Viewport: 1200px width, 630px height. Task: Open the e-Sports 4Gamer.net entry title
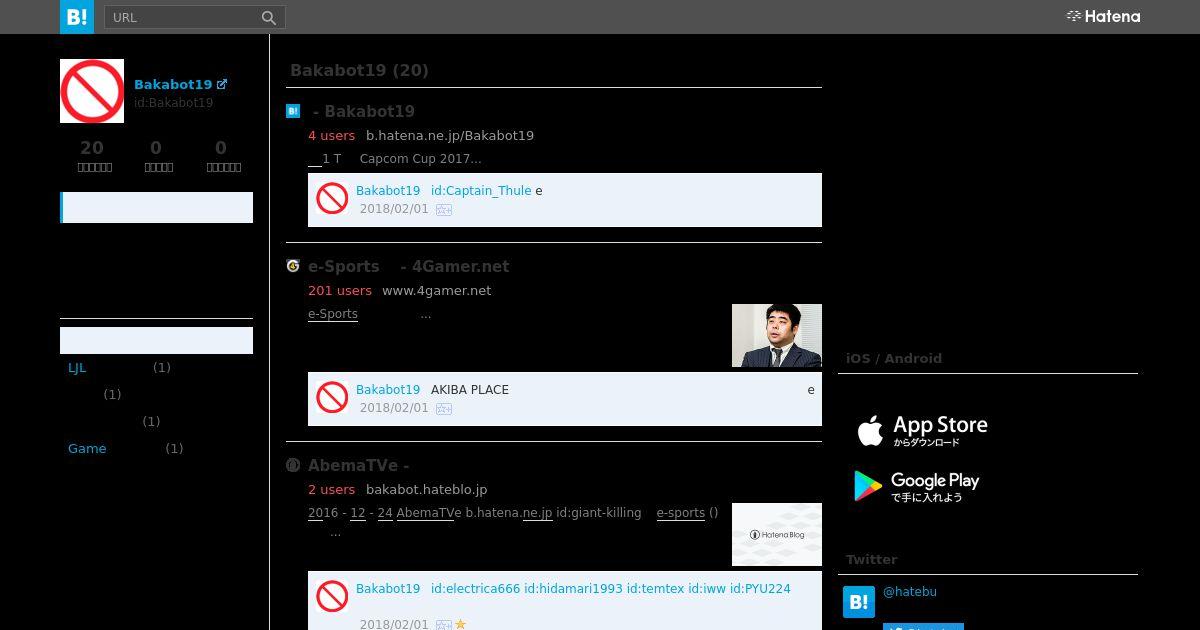coord(408,266)
